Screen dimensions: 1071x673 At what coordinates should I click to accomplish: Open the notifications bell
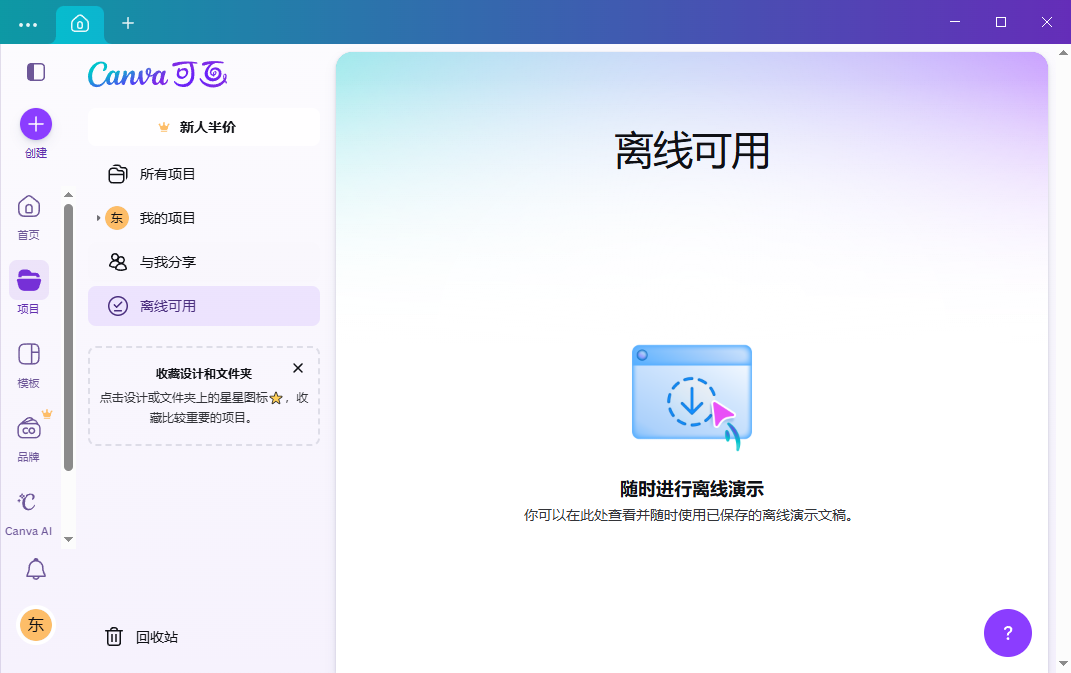pos(36,569)
